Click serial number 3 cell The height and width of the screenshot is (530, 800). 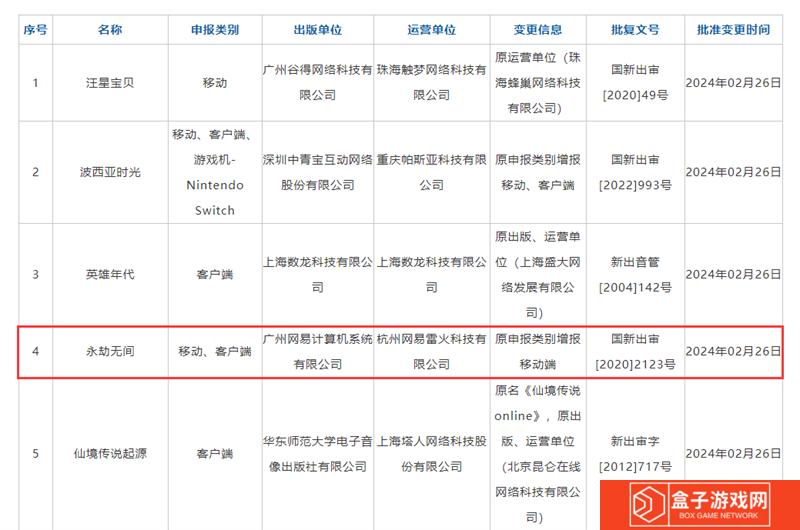tap(35, 274)
